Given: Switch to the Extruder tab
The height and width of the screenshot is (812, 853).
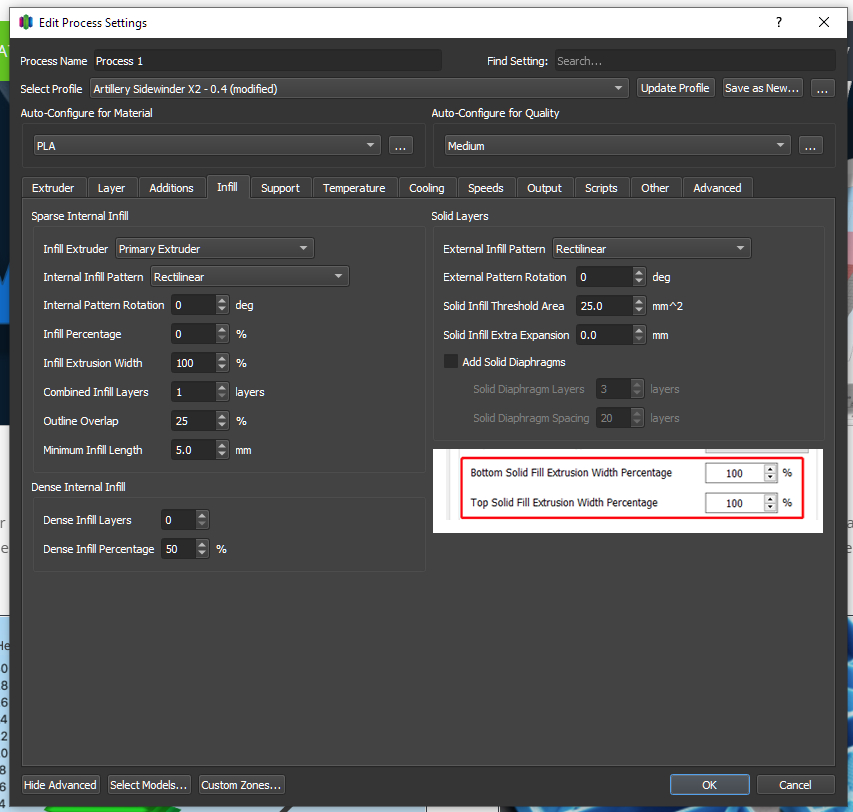Looking at the screenshot, I should pyautogui.click(x=53, y=188).
